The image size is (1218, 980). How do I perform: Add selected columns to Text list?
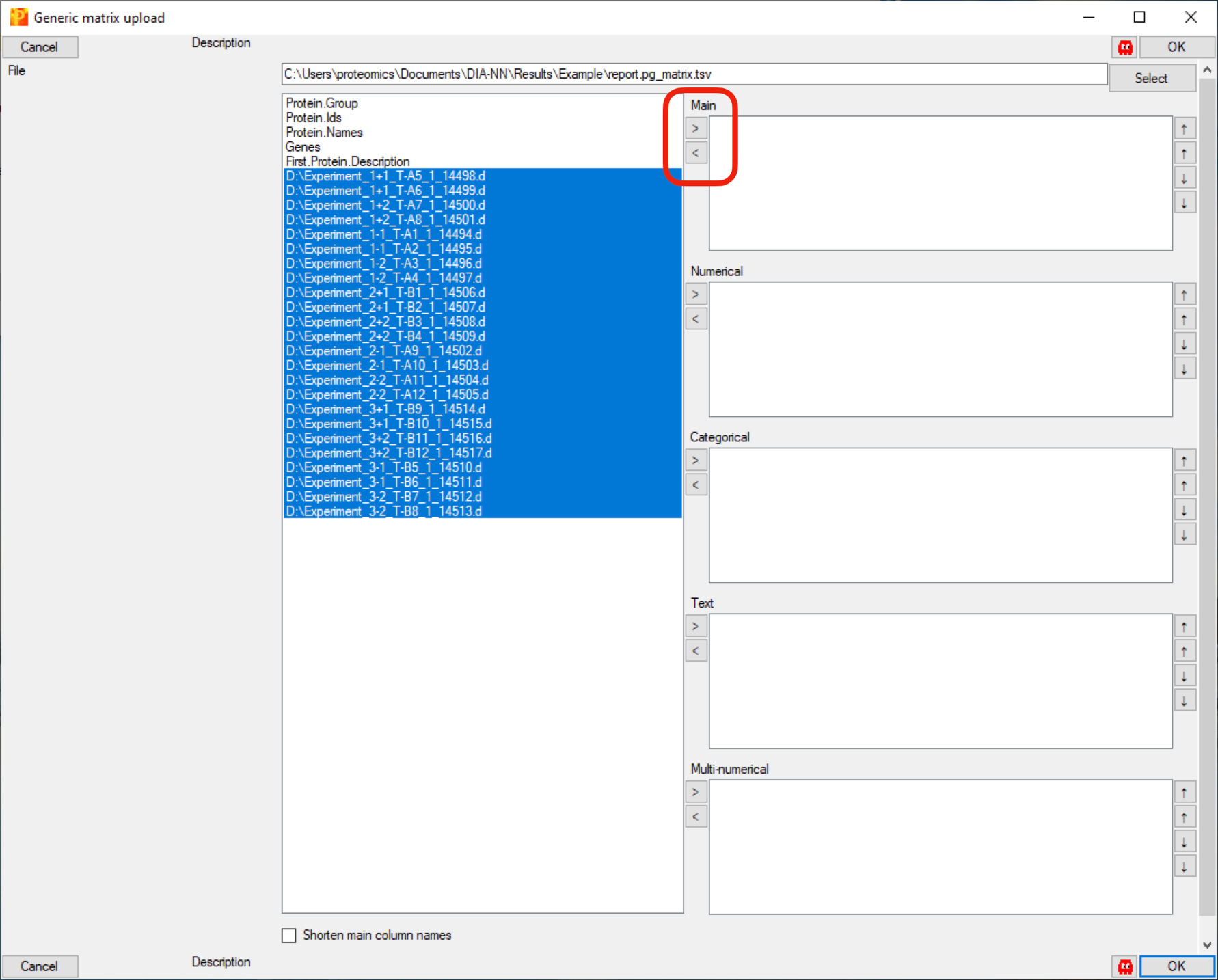click(695, 627)
